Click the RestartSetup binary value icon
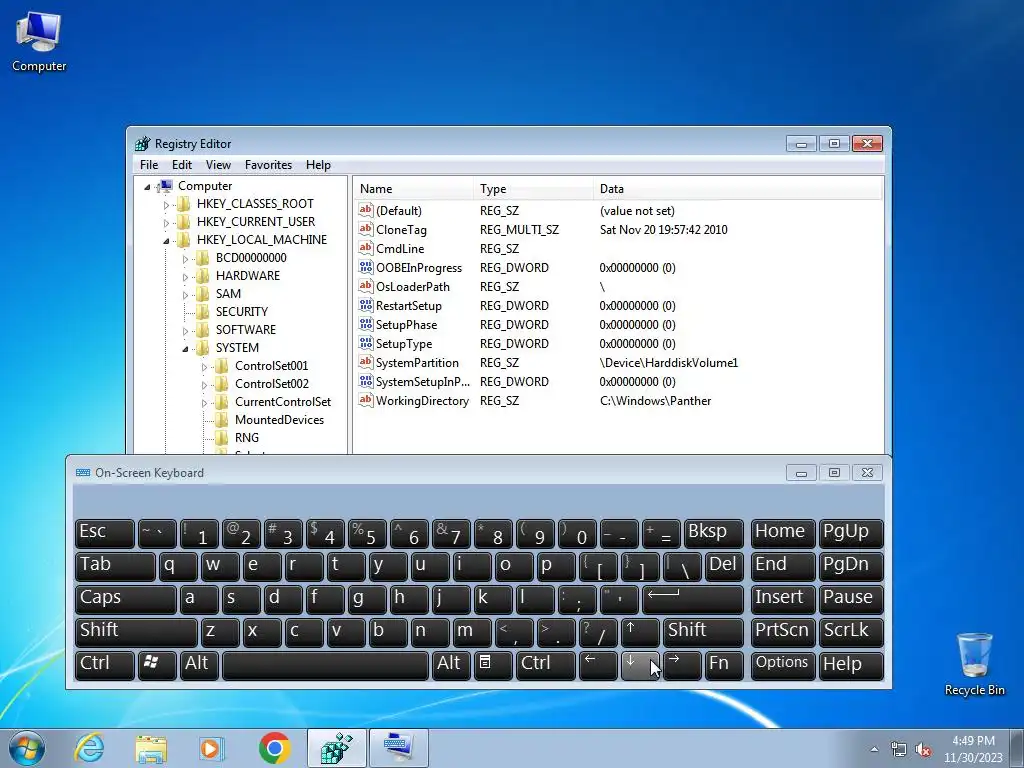The height and width of the screenshot is (768, 1024). pyautogui.click(x=365, y=305)
